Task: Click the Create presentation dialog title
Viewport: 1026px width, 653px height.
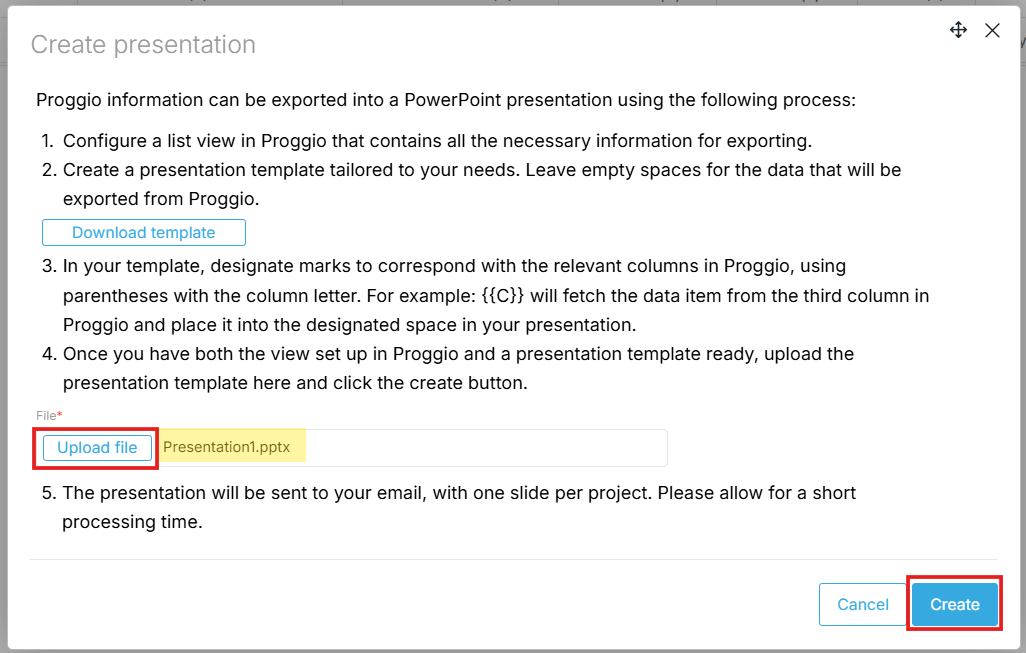Action: [143, 44]
